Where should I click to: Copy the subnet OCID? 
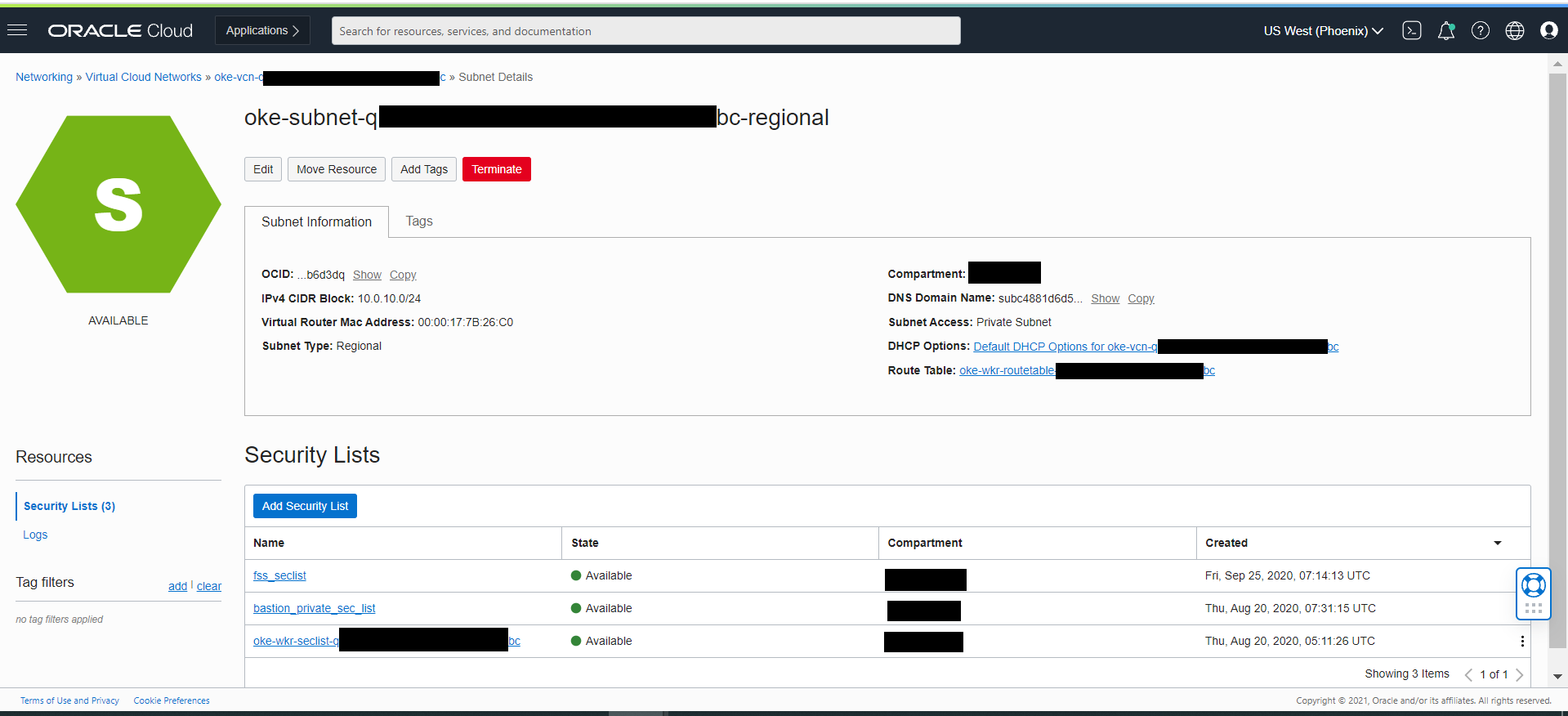[403, 275]
